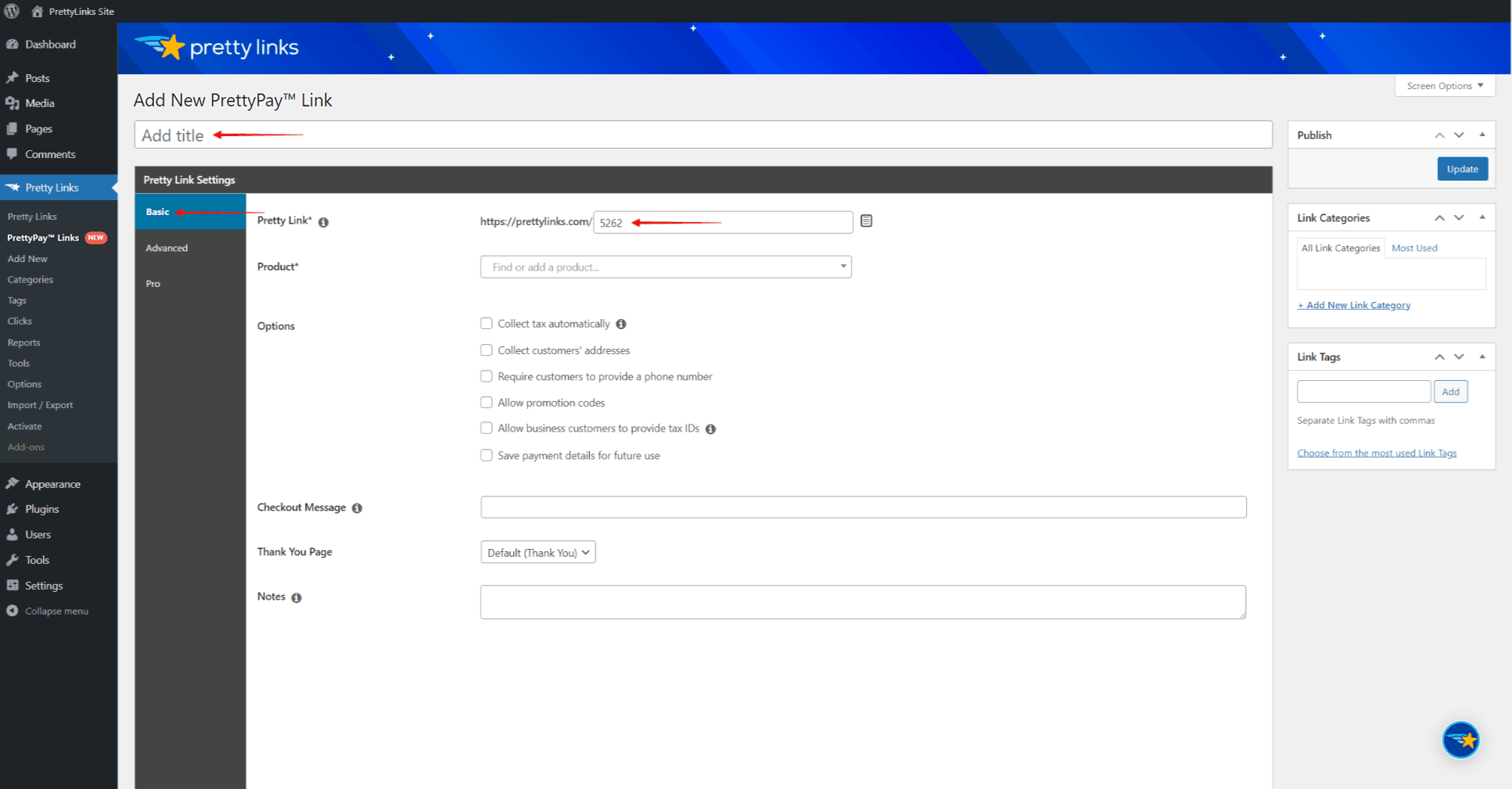The height and width of the screenshot is (789, 1512).
Task: Click the info icon beside Notes
Action: point(296,597)
